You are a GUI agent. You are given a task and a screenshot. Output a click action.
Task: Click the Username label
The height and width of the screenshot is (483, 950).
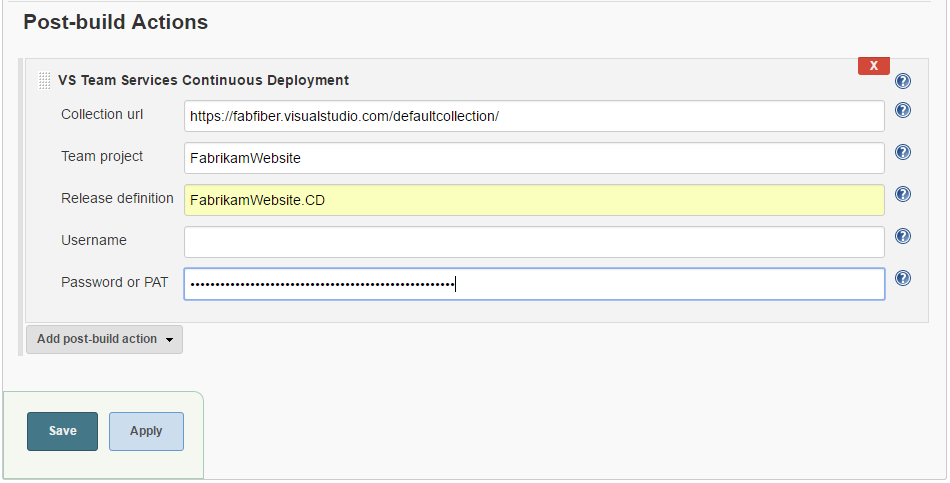click(x=94, y=241)
